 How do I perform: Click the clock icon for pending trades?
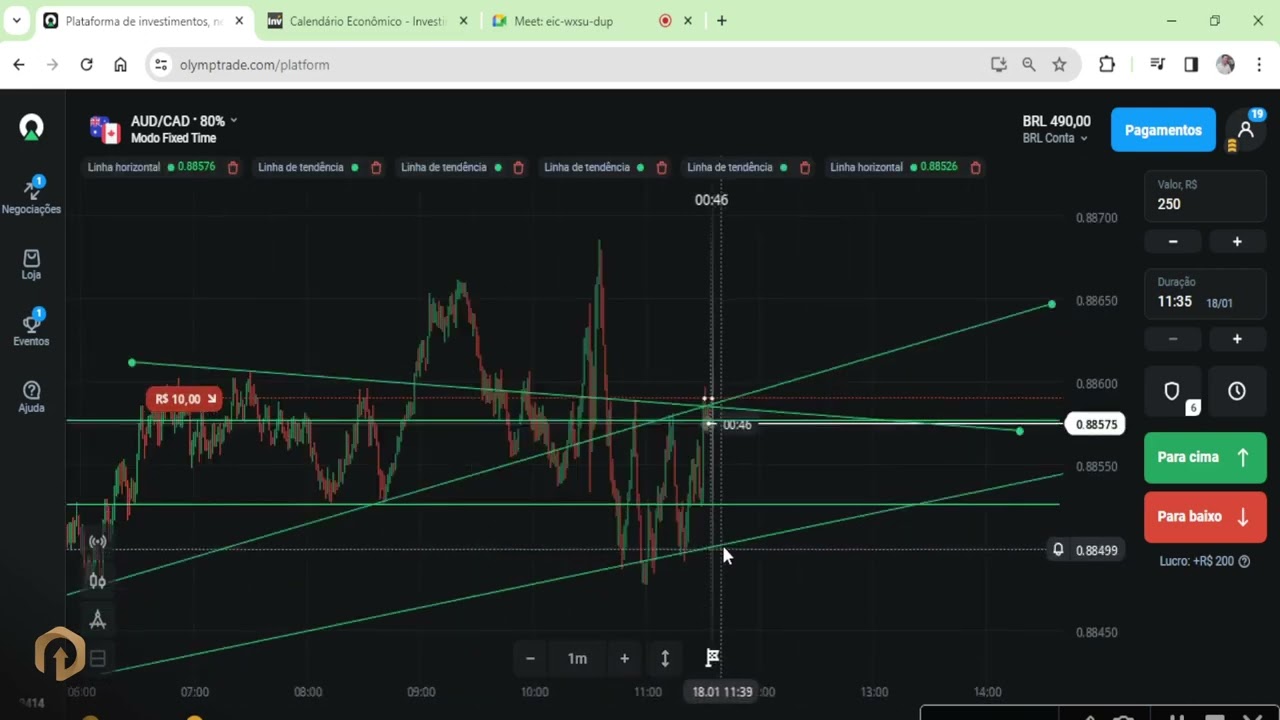point(1237,391)
